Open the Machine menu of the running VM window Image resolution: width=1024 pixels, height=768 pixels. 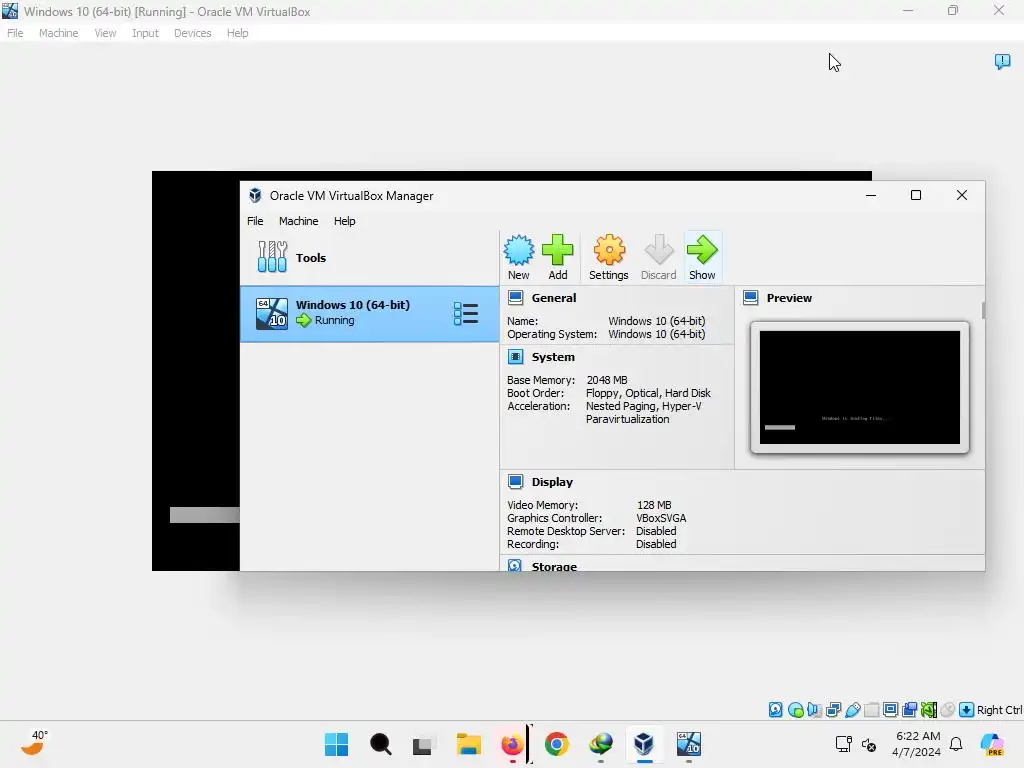(x=59, y=33)
